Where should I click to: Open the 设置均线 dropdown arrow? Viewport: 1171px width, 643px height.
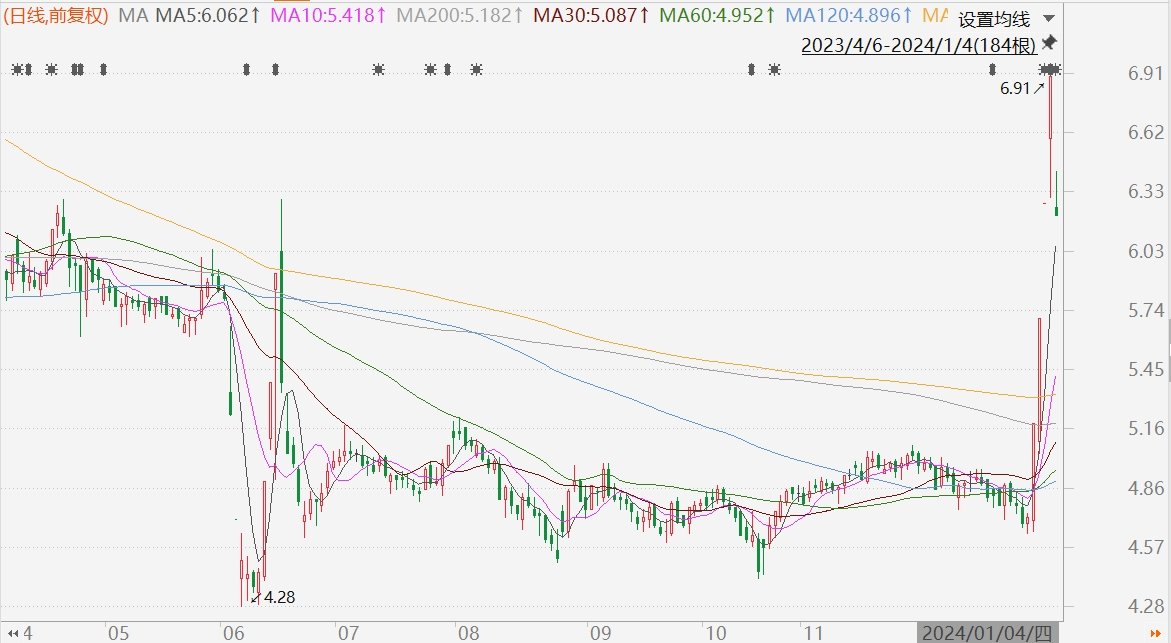click(1049, 18)
